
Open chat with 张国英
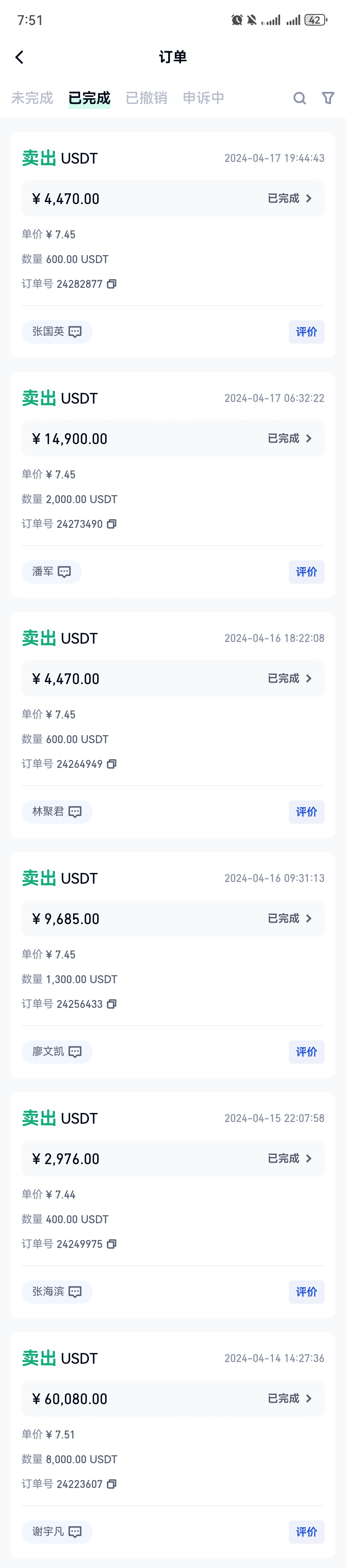pyautogui.click(x=75, y=332)
